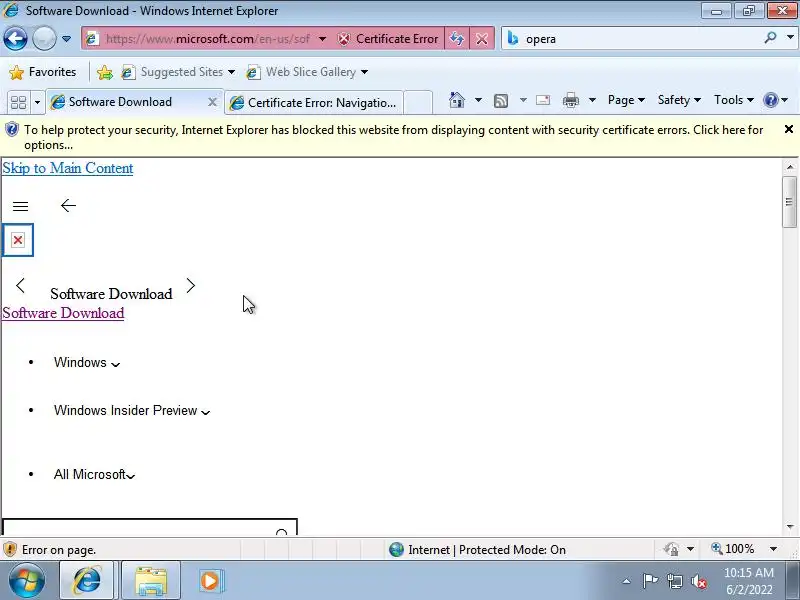The width and height of the screenshot is (800, 600).
Task: Click the page's left arrow back icon
Action: 68,206
